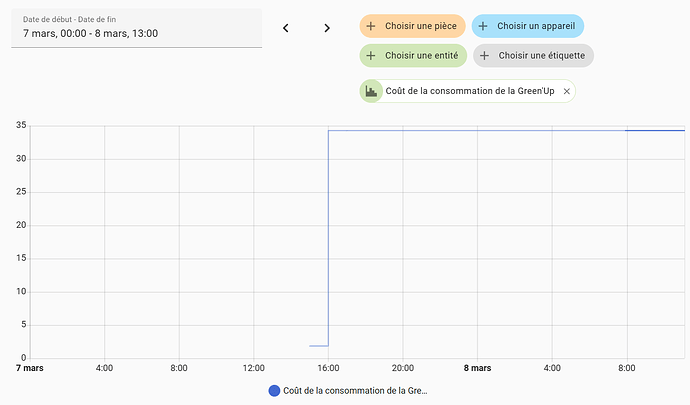The image size is (690, 405).
Task: Click the low line segment before 16:00
Action: point(319,346)
